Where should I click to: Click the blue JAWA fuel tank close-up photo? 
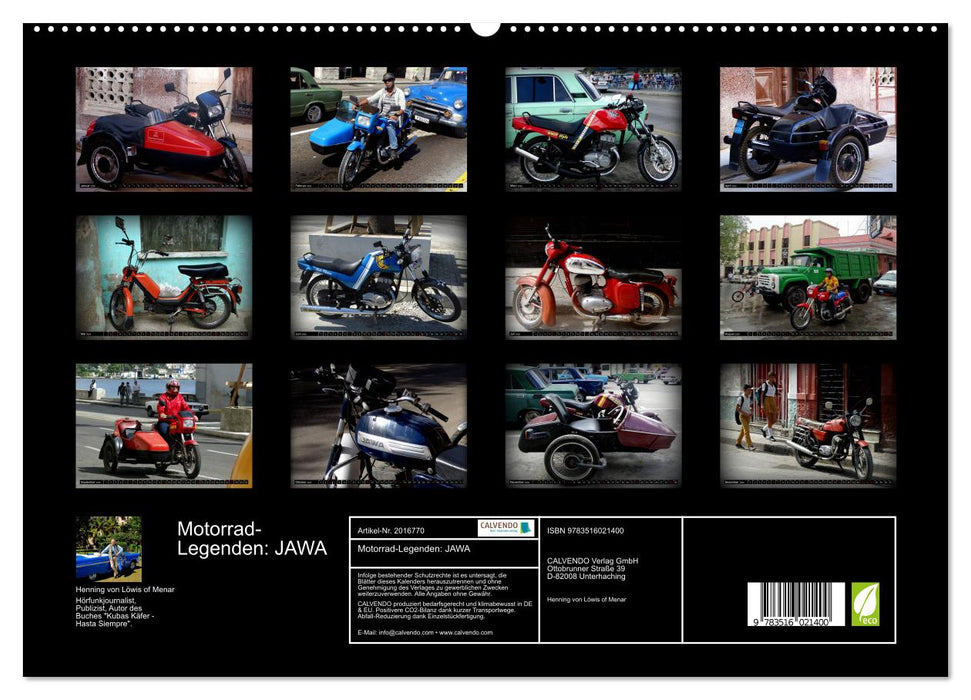click(x=375, y=430)
